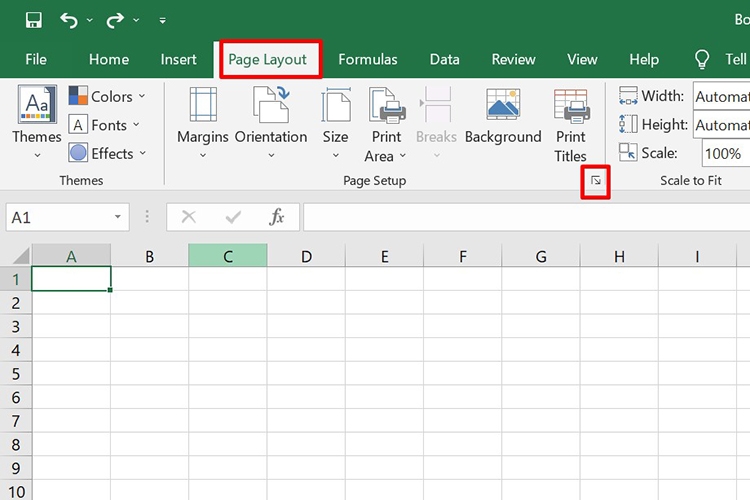This screenshot has width=750, height=500.
Task: Open the theme Effects dropdown
Action: click(107, 154)
